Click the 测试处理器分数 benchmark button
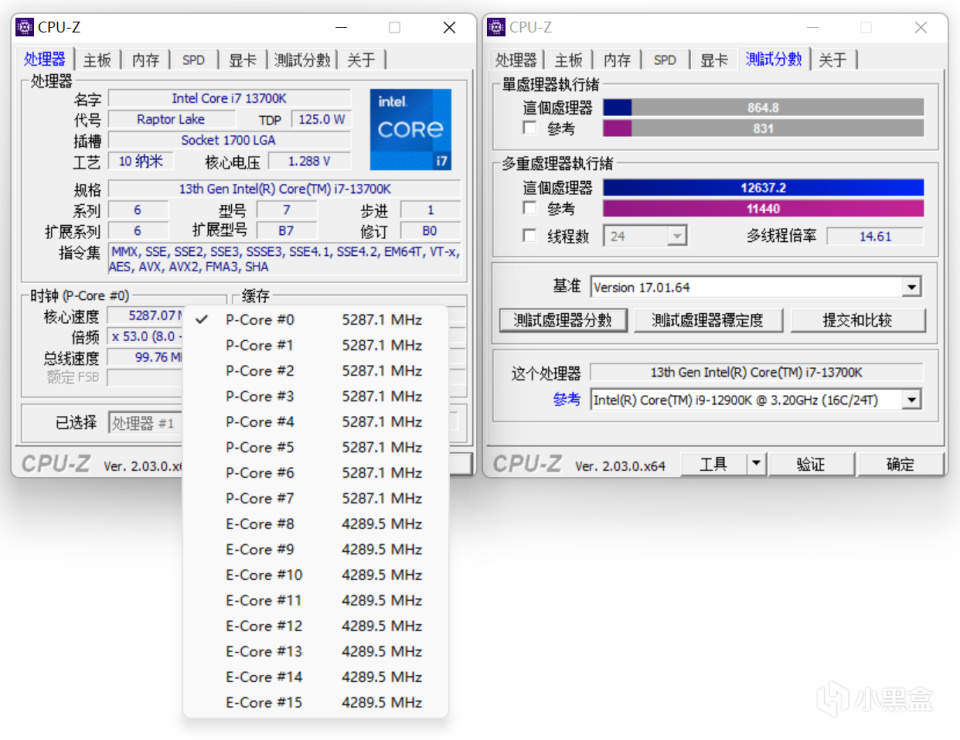This screenshot has width=960, height=740. [566, 320]
